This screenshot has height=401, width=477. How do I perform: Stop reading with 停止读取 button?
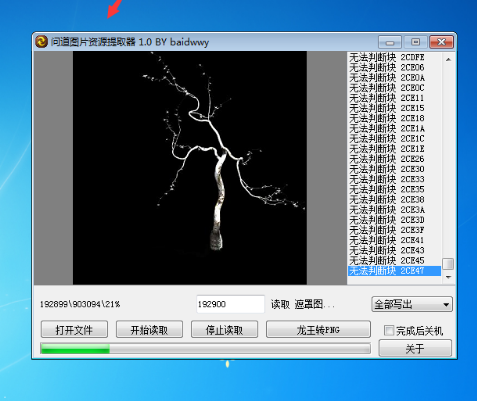[224, 330]
